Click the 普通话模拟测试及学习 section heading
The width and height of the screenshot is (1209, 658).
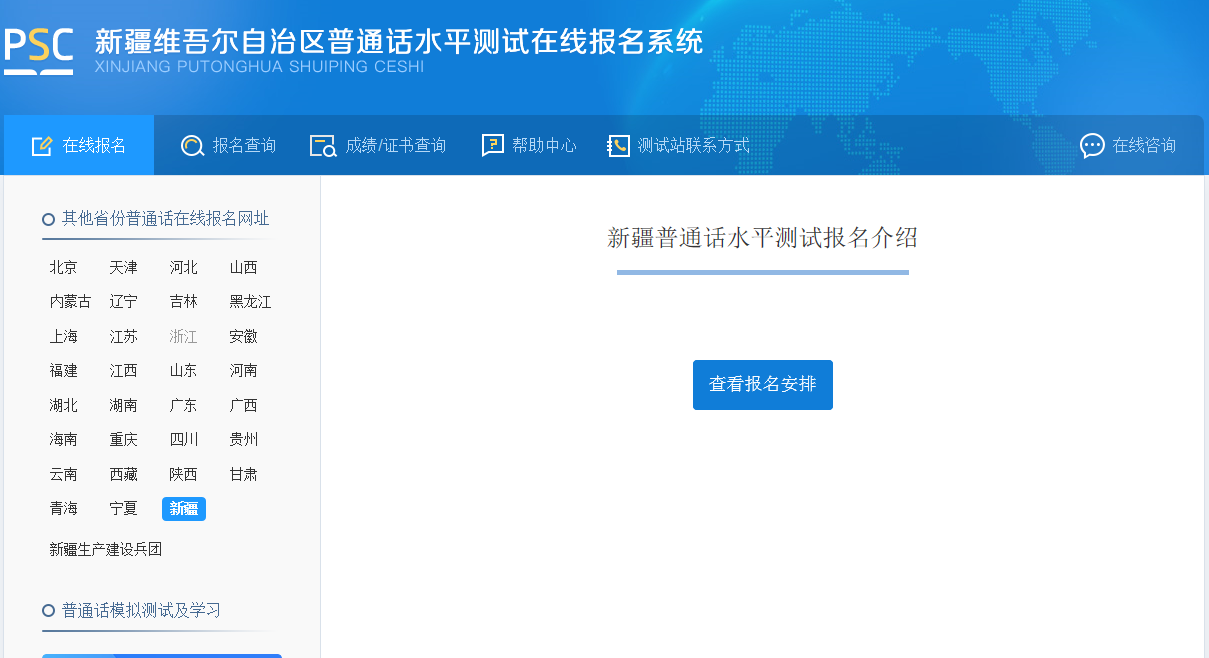(141, 610)
